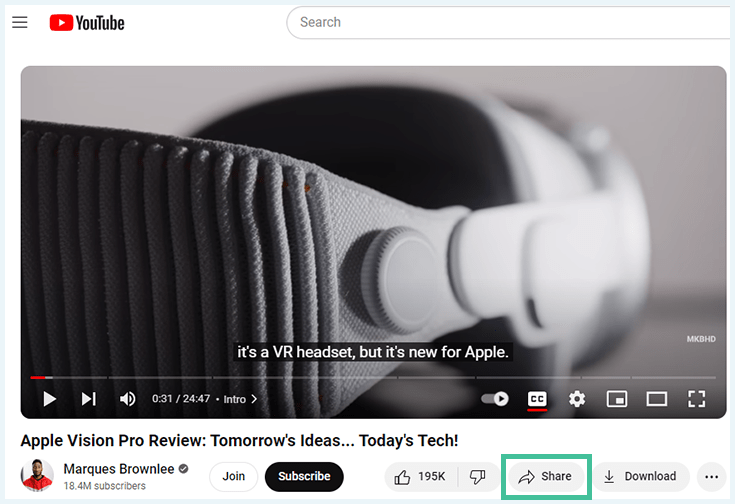Enter full screen mode

697,399
